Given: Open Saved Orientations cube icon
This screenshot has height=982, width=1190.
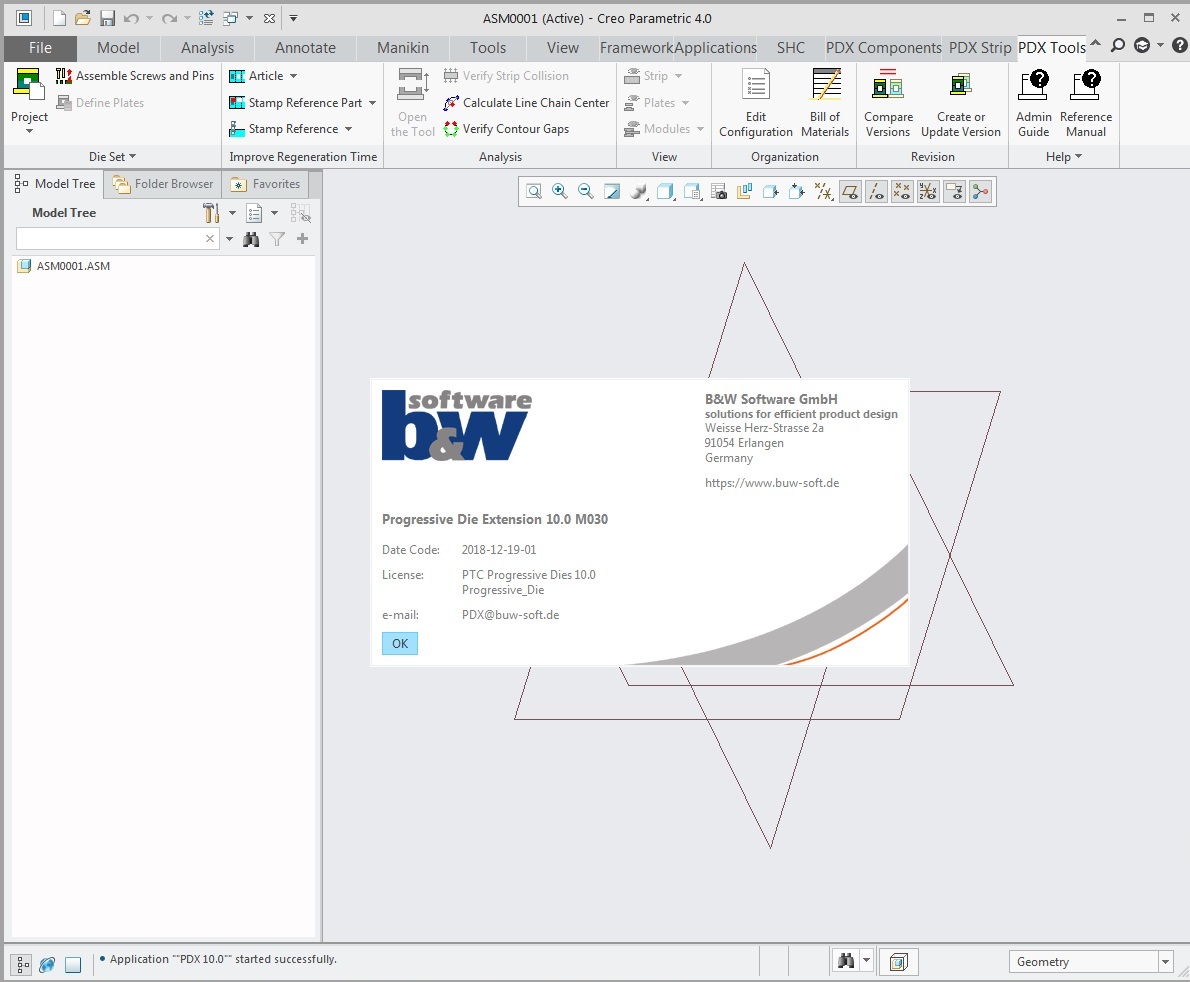Looking at the screenshot, I should click(x=666, y=191).
